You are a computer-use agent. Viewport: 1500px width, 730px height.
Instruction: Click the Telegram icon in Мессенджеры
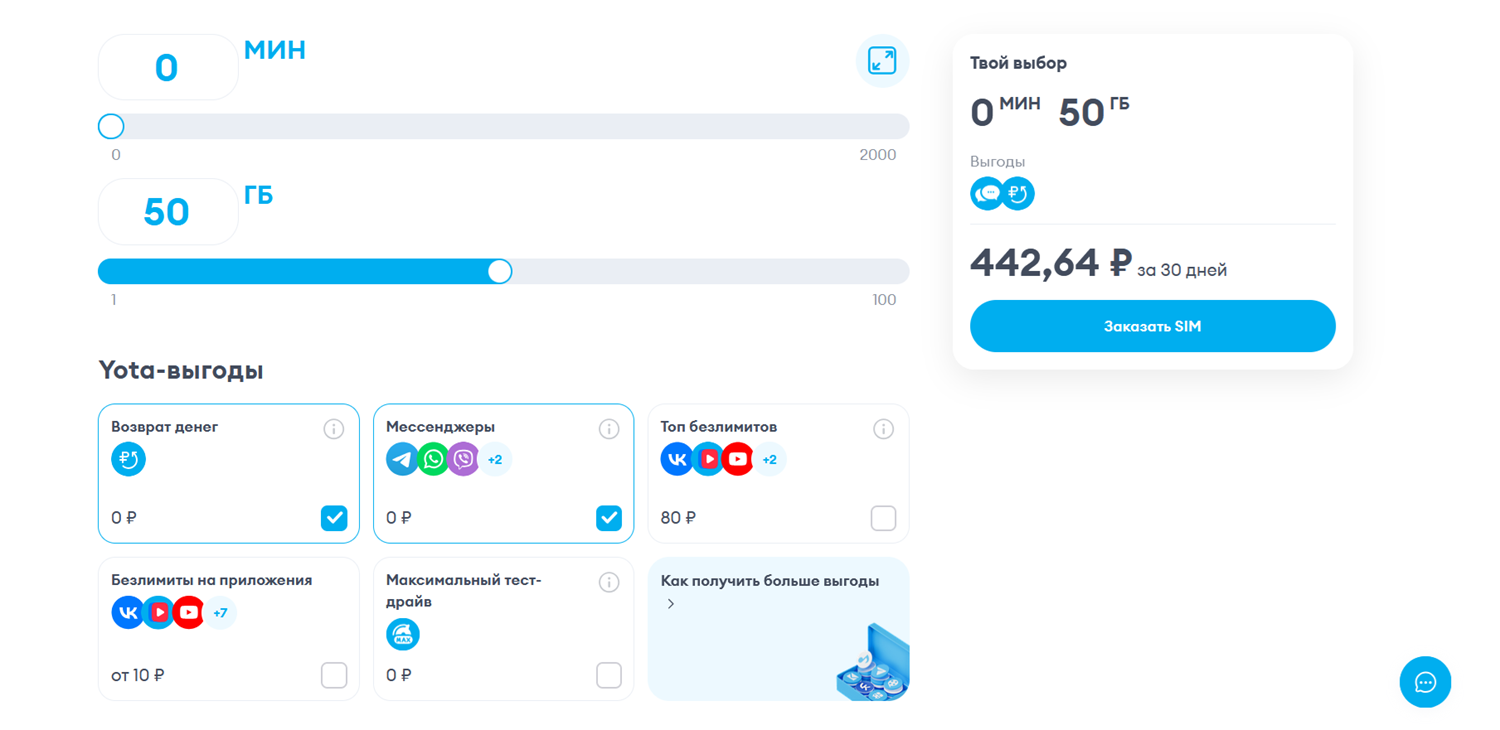click(403, 459)
